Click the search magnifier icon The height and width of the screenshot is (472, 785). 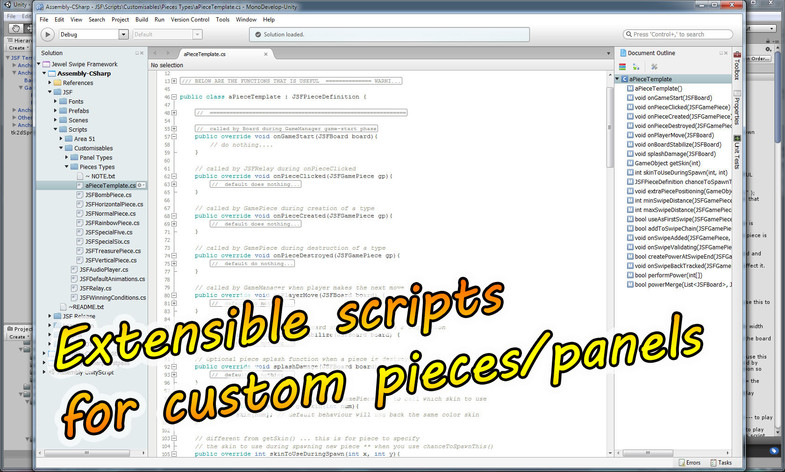tap(628, 35)
